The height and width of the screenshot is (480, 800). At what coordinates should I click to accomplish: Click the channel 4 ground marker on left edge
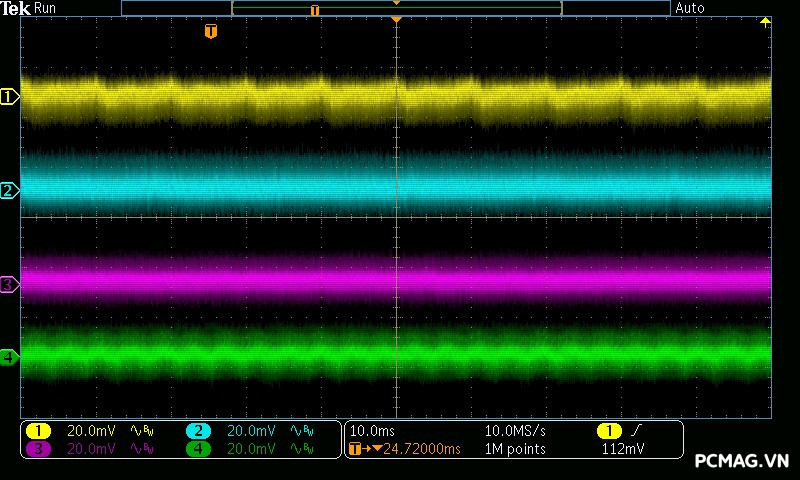[9, 356]
